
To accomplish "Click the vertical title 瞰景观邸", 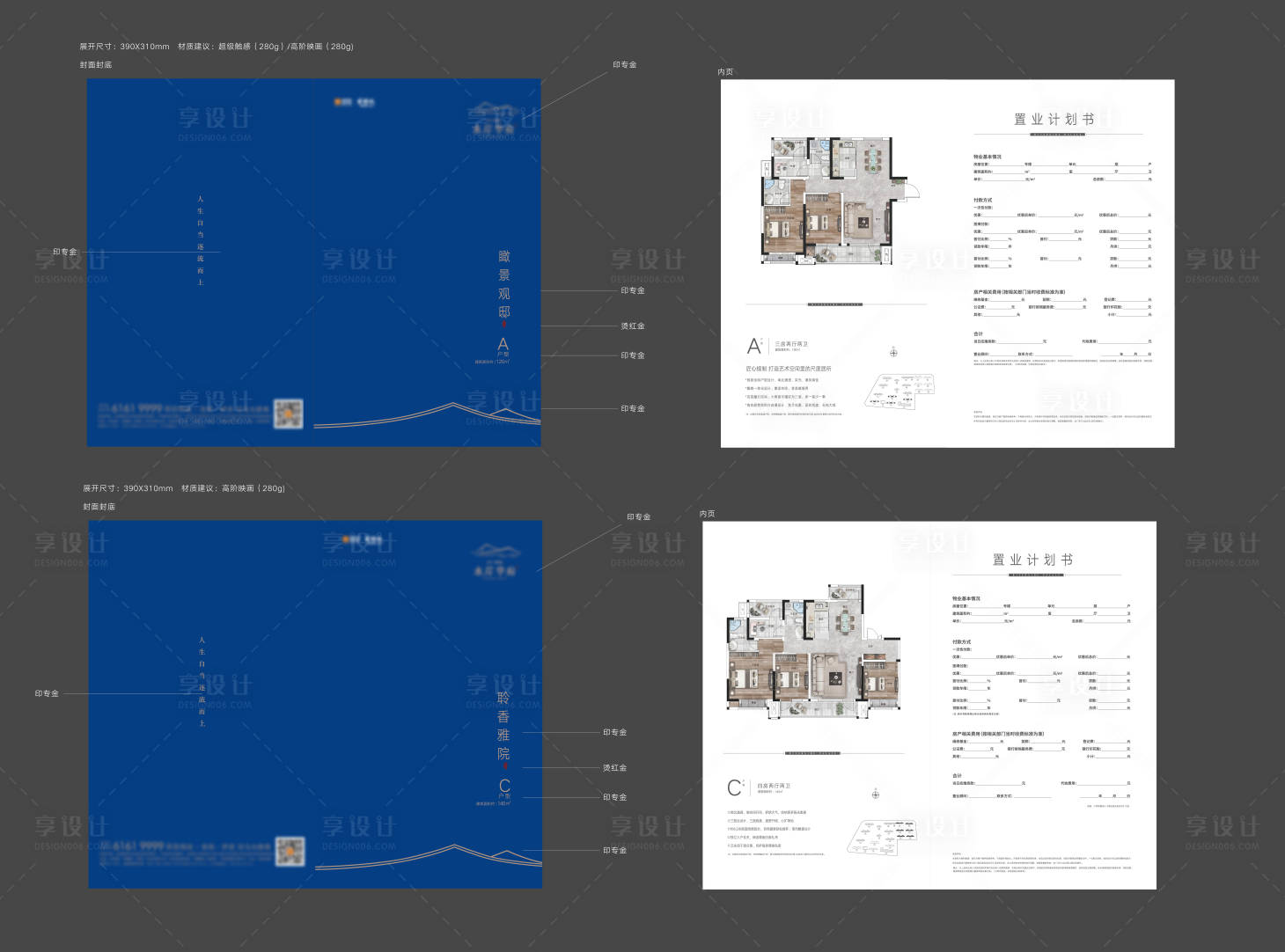I will pos(503,284).
